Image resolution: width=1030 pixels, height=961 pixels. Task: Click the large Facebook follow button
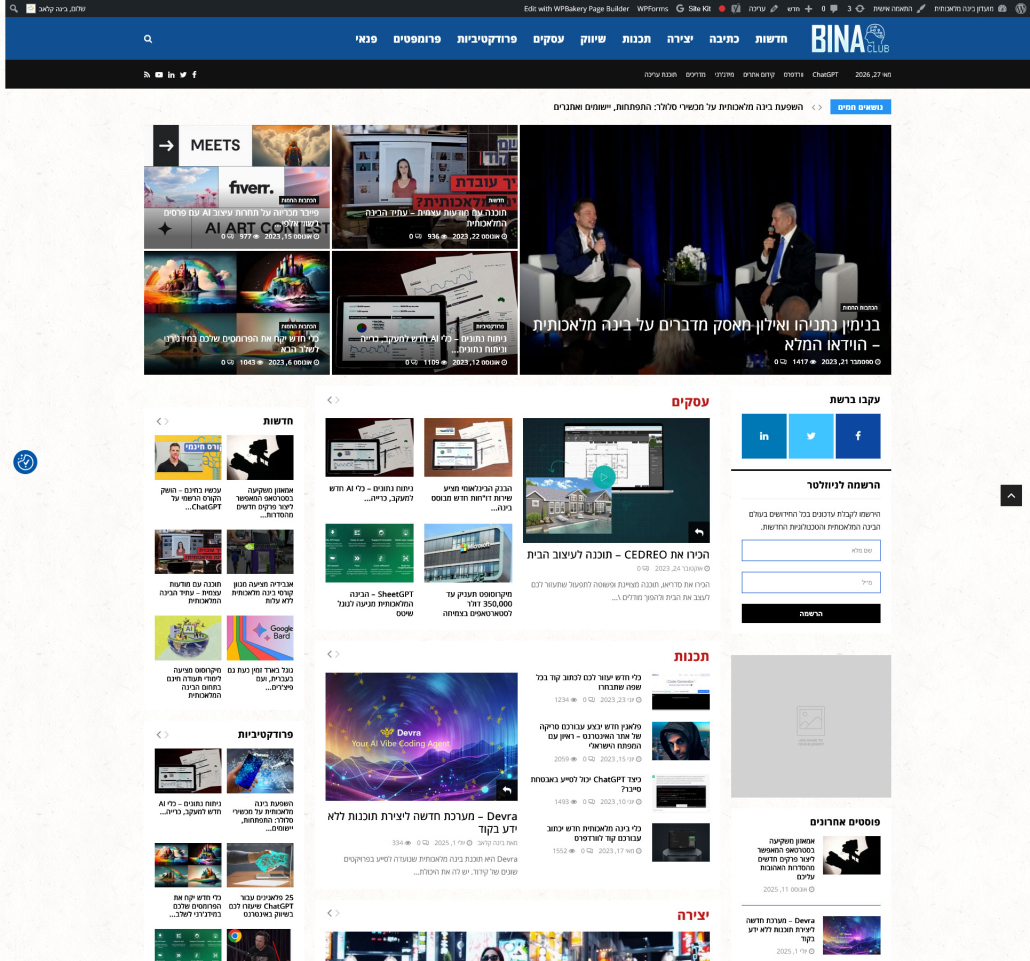pyautogui.click(x=858, y=436)
